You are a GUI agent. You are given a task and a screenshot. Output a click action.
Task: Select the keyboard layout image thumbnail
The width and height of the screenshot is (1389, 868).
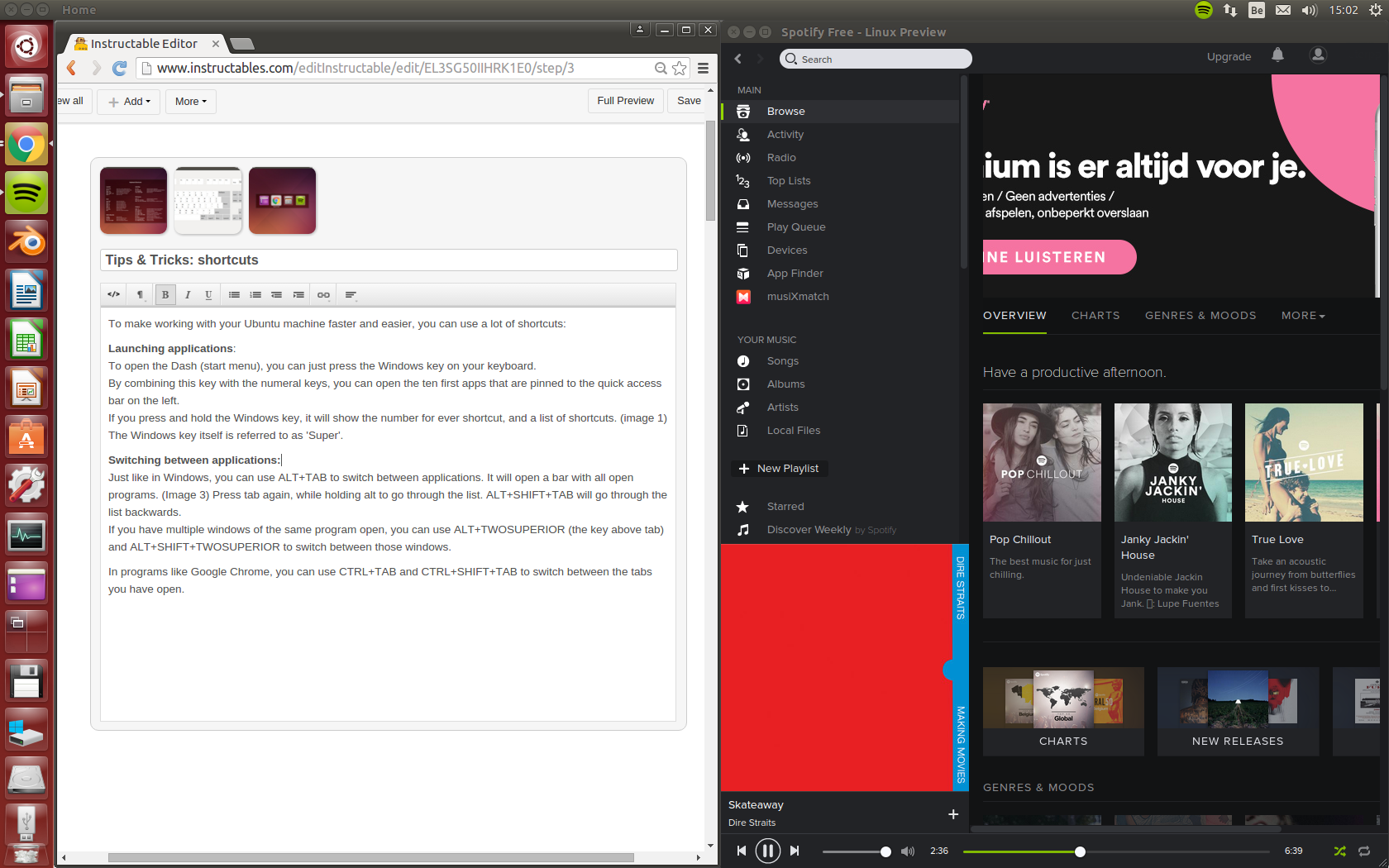pyautogui.click(x=208, y=201)
